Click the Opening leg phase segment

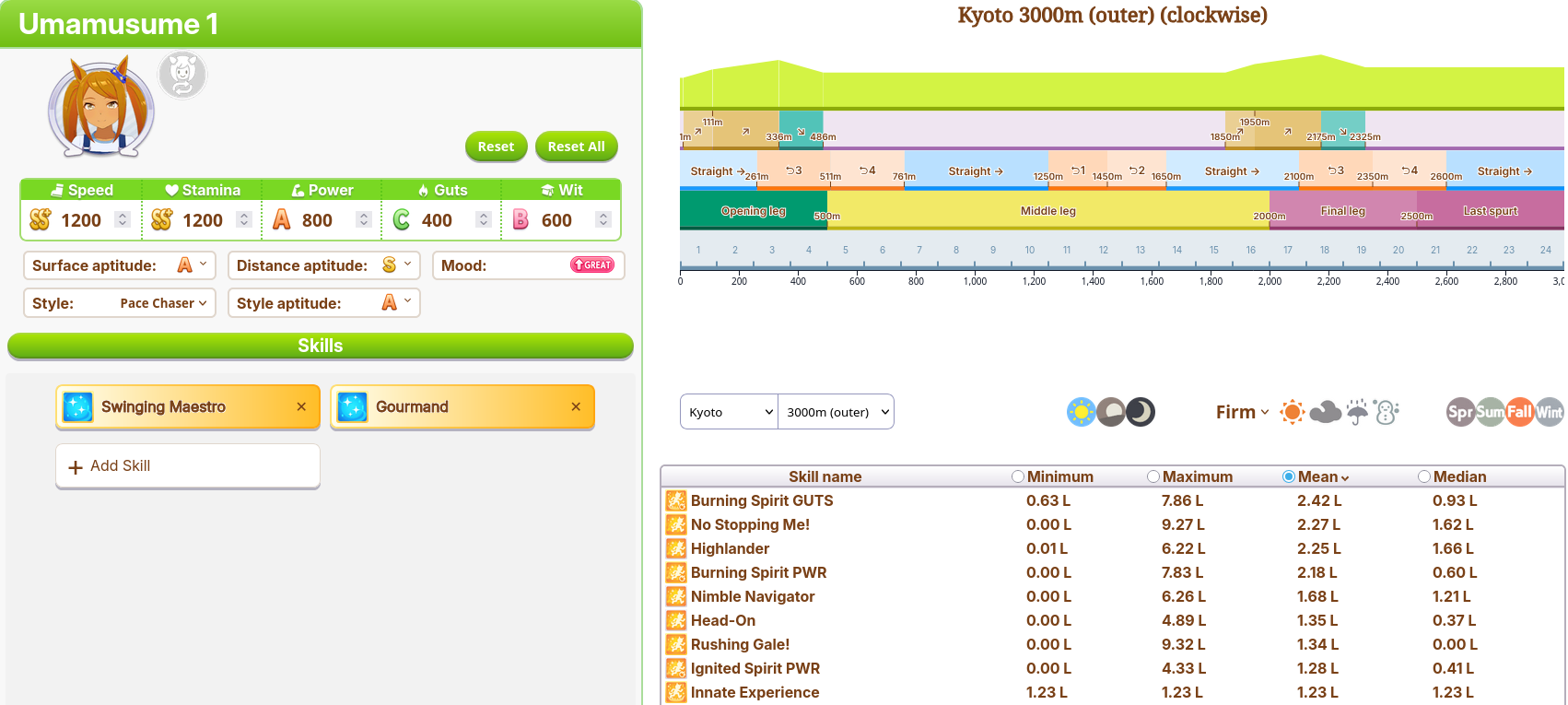(x=754, y=210)
